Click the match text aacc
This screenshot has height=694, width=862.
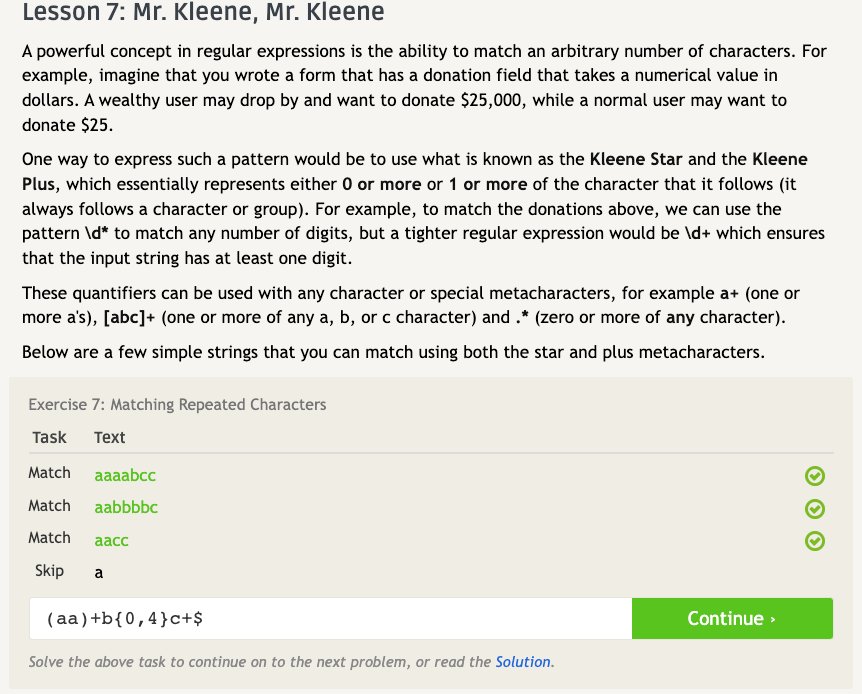click(x=111, y=540)
